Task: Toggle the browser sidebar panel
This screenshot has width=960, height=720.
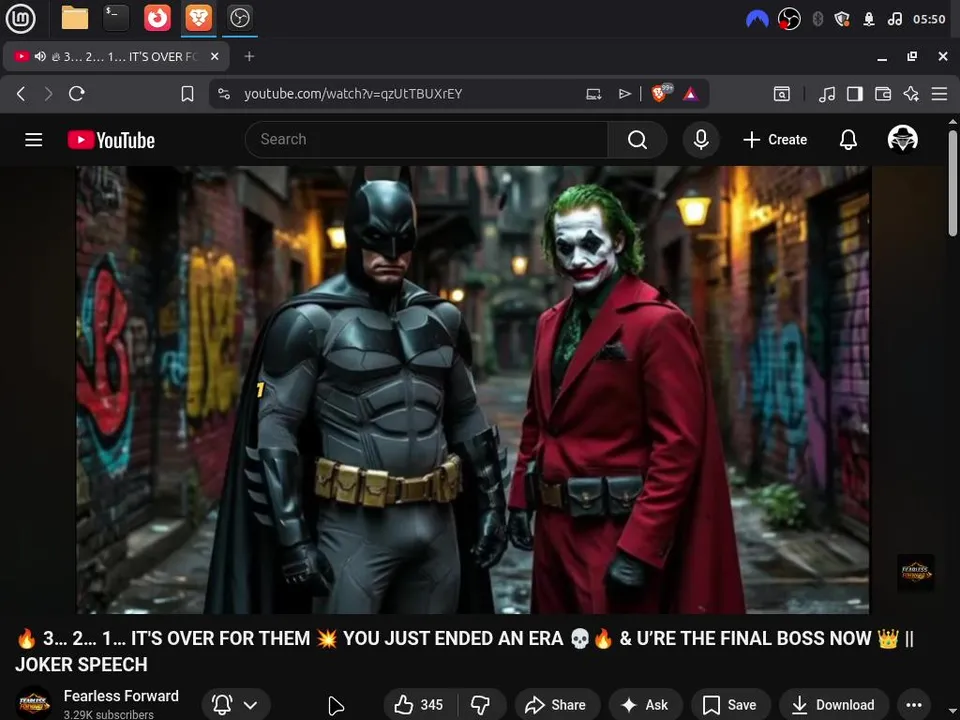Action: 855,94
